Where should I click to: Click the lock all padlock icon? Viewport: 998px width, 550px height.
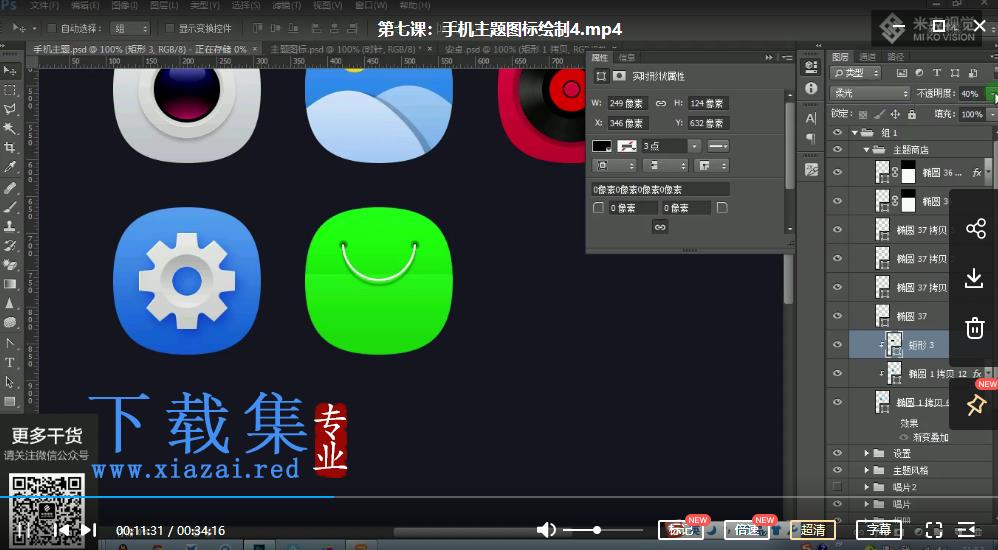[x=911, y=115]
